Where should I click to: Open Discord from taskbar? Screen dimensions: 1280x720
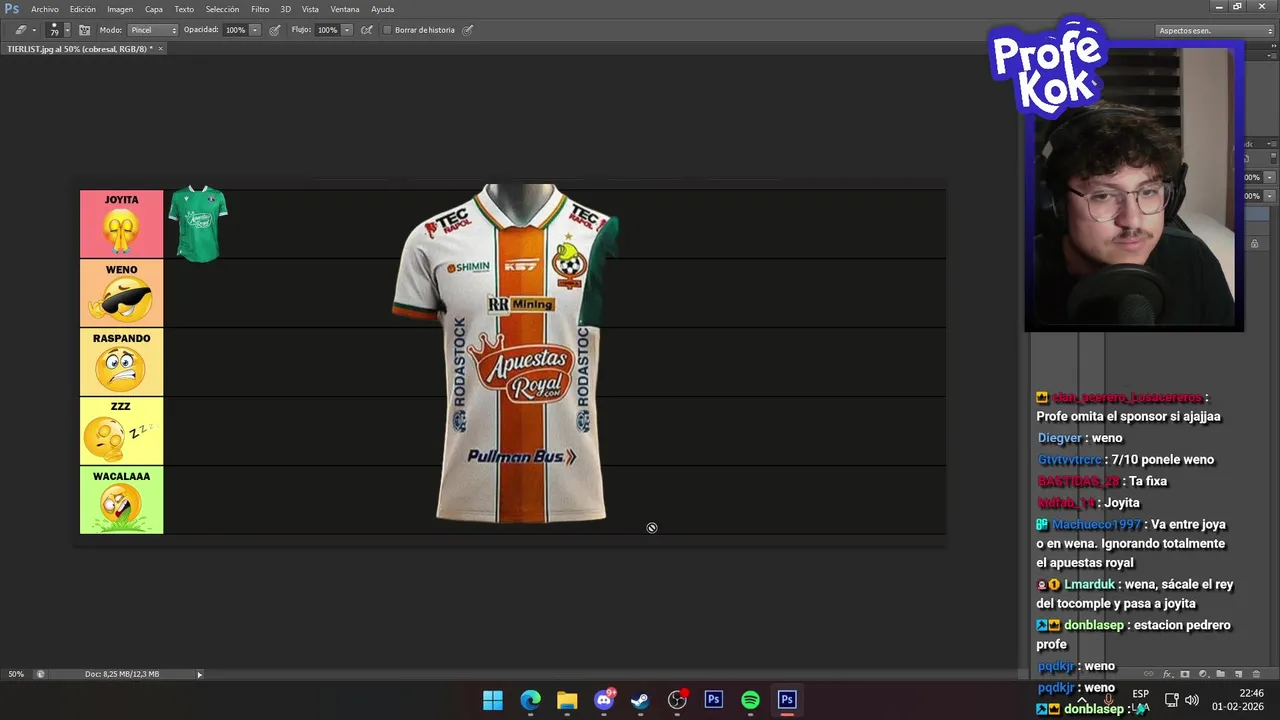604,700
